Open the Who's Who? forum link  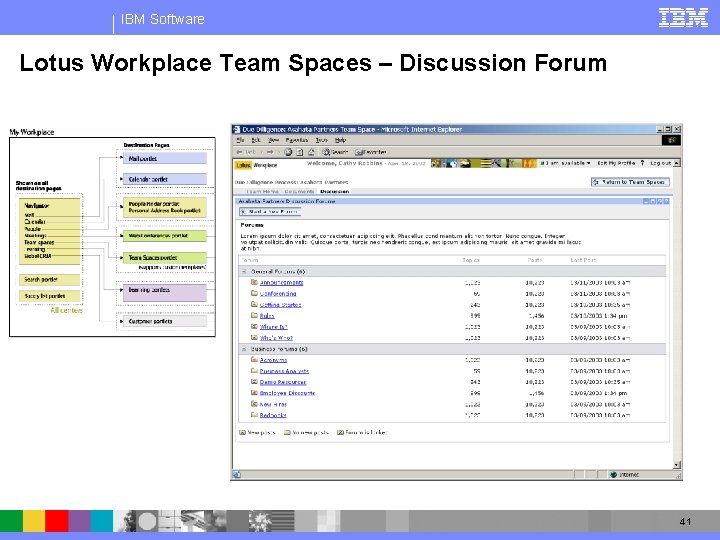pyautogui.click(x=276, y=338)
